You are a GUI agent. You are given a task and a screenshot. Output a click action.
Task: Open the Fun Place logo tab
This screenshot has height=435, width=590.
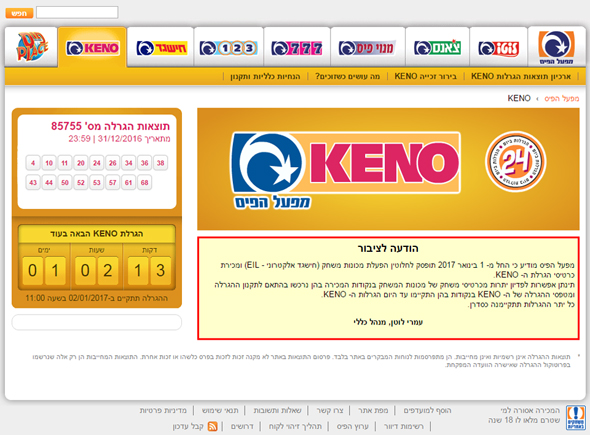point(31,47)
